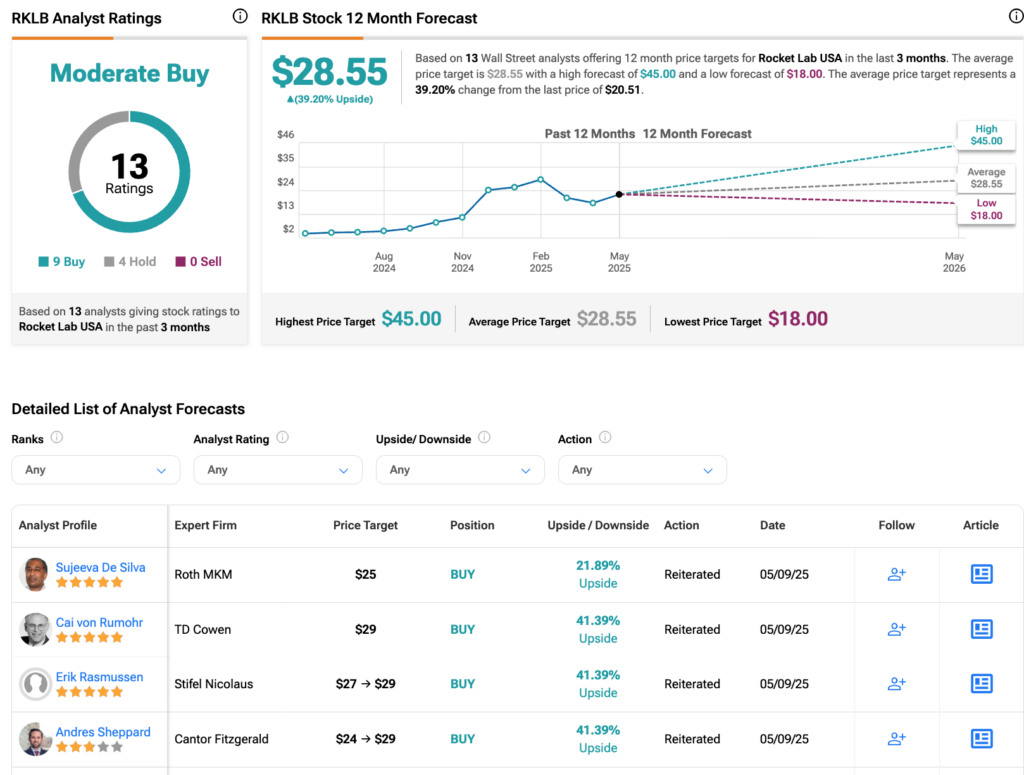1024x775 pixels.
Task: Click info icon next to Action label
Action: [x=605, y=437]
